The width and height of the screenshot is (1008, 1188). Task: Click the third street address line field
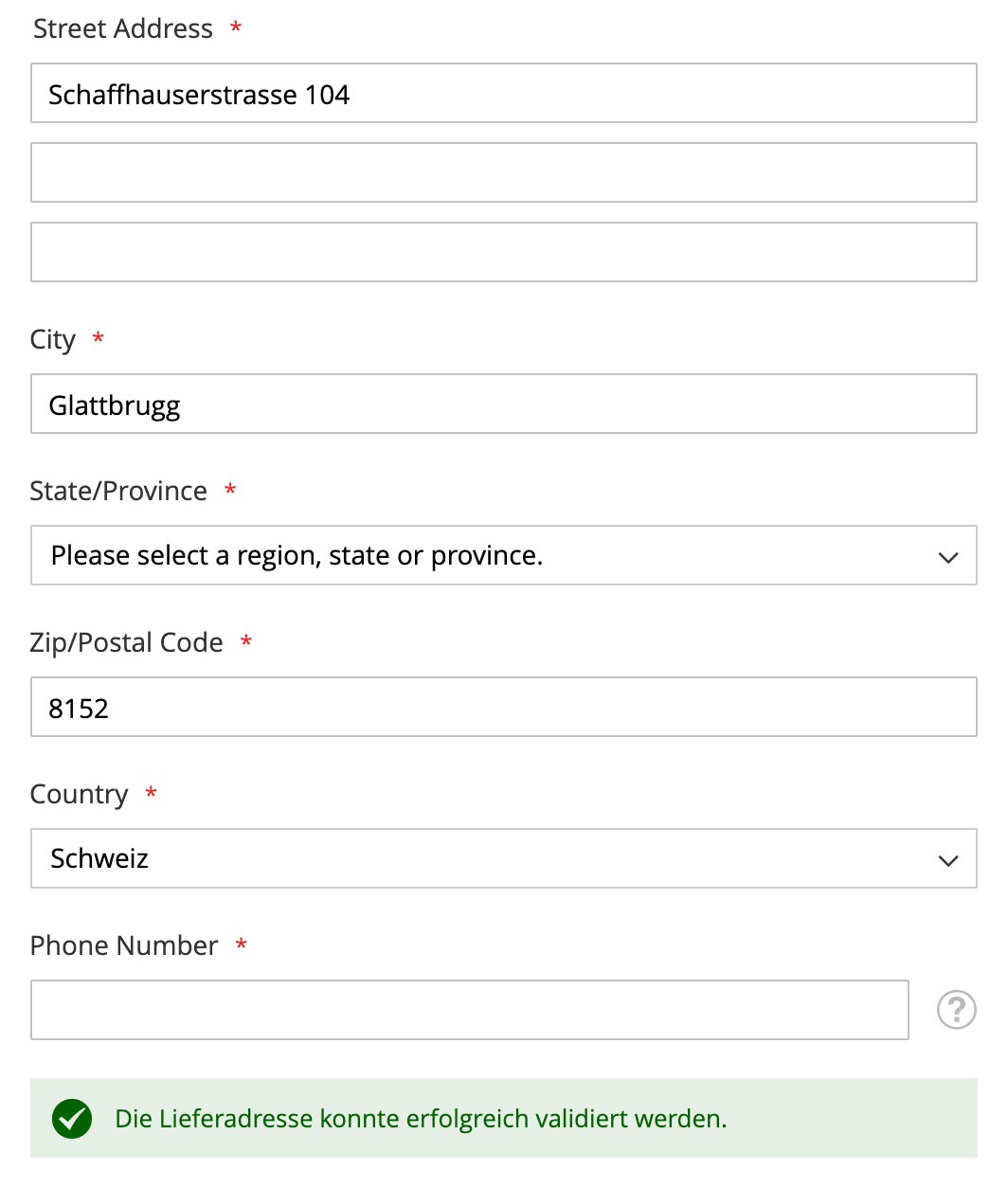(504, 252)
